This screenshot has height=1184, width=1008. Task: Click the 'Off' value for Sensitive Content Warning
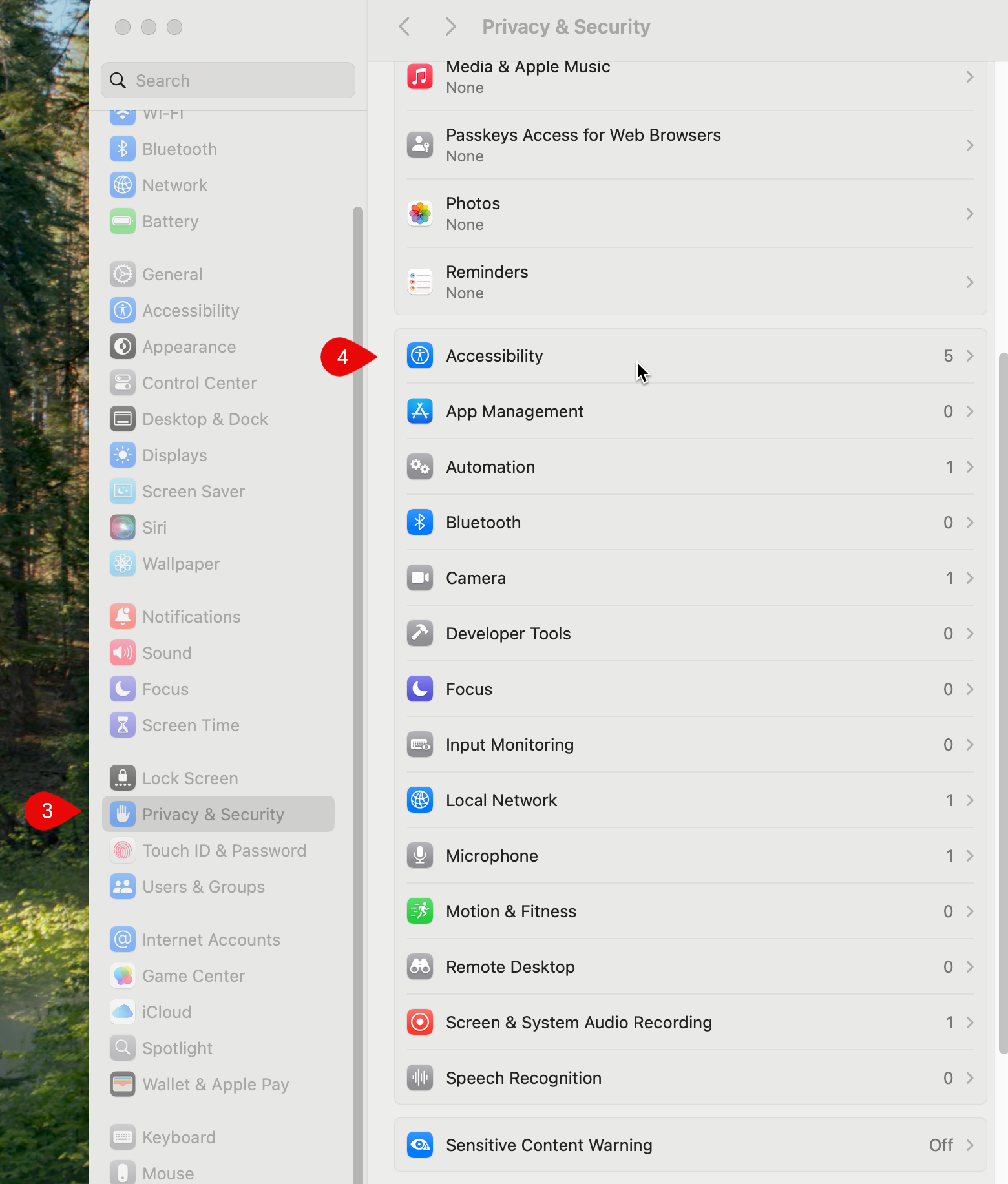[941, 1145]
